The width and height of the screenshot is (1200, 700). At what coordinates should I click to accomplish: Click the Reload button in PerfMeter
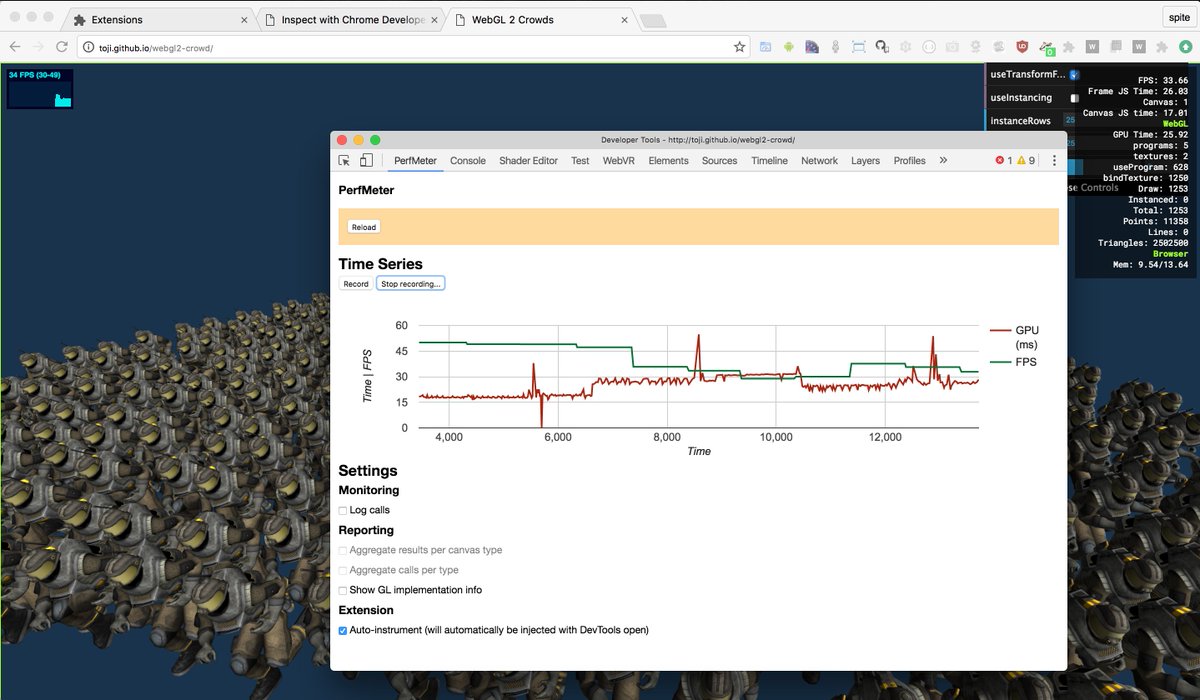pyautogui.click(x=364, y=227)
